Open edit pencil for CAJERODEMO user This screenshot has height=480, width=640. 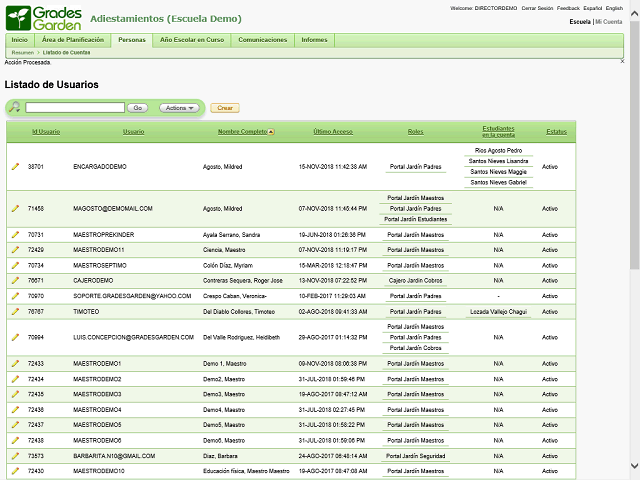(x=15, y=281)
